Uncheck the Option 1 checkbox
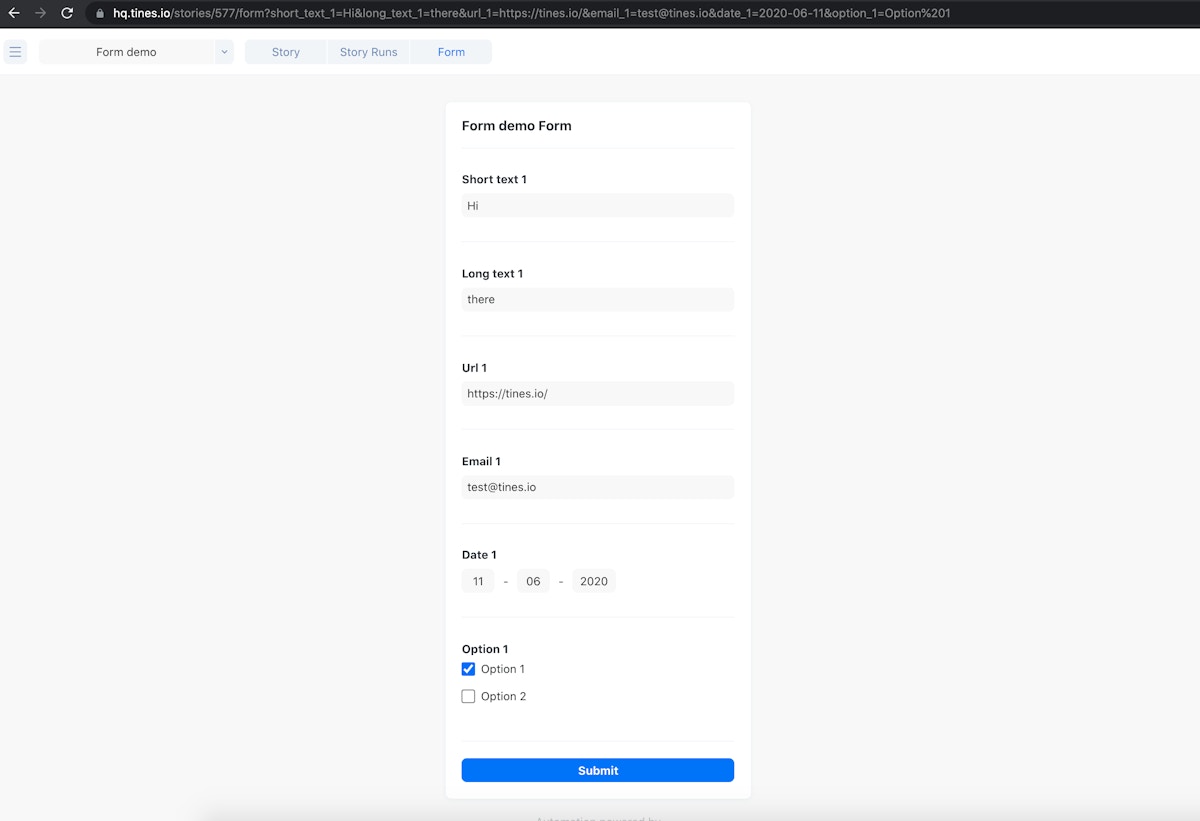Viewport: 1200px width, 821px height. click(x=468, y=669)
